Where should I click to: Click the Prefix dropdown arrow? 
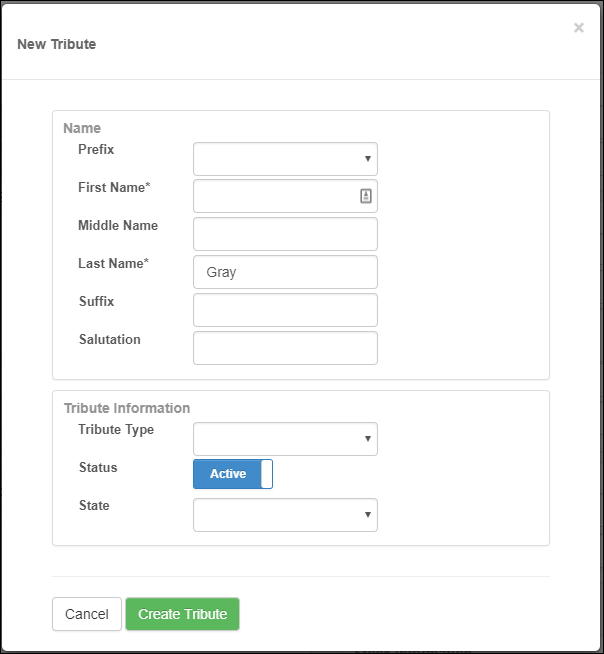(367, 159)
